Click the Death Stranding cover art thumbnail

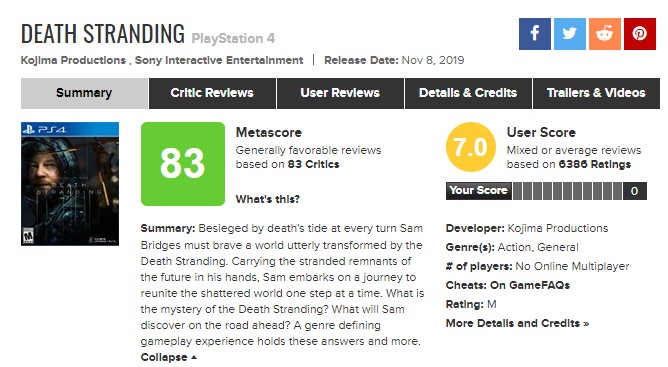70,184
